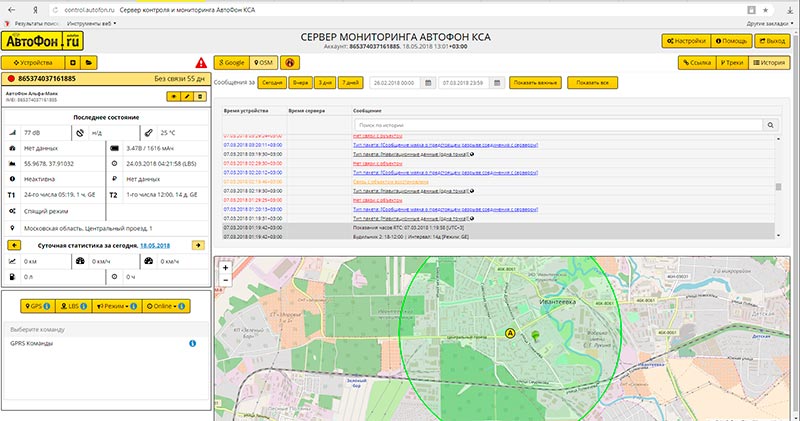800x421 pixels.
Task: Click the eye icon for АвтоФон Альфа-Маяк
Action: [x=173, y=96]
